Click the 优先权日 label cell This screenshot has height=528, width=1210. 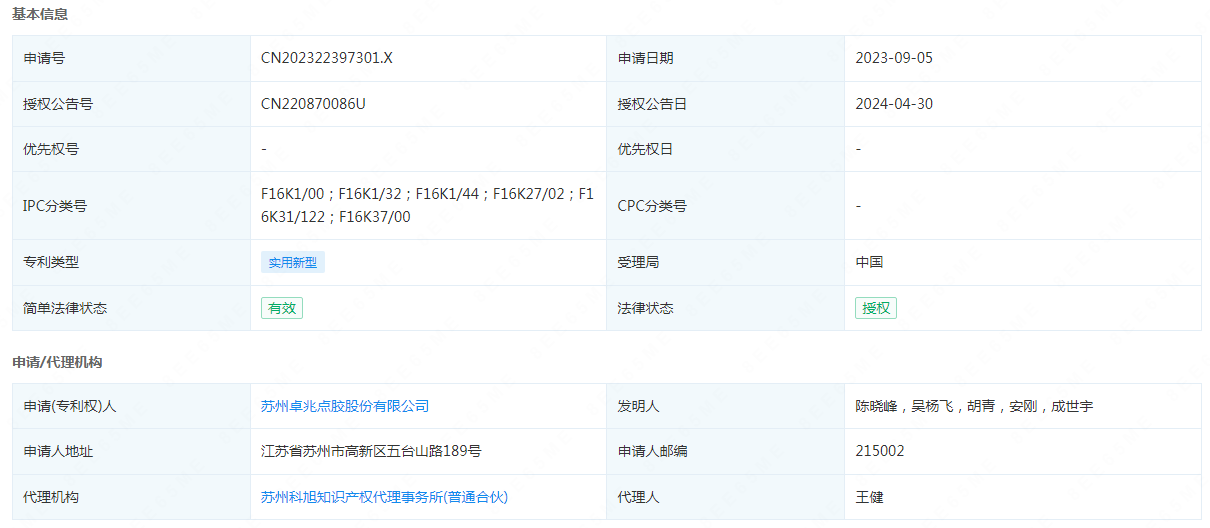click(725, 149)
